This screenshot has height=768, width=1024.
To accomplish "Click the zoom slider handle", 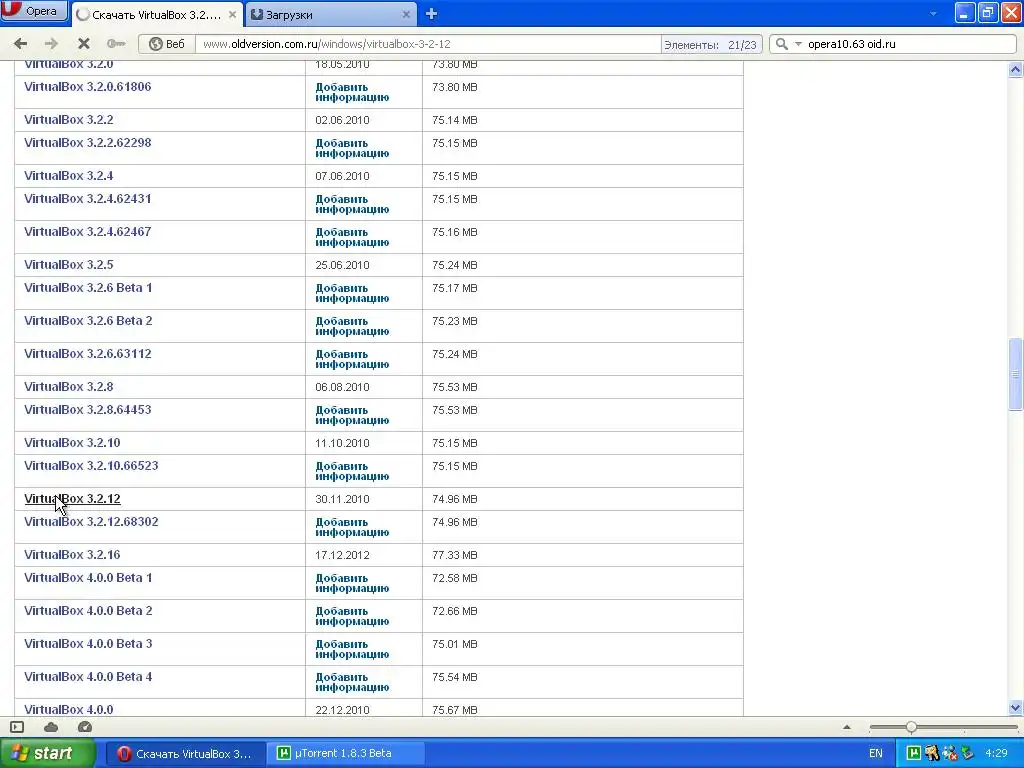I will (911, 727).
